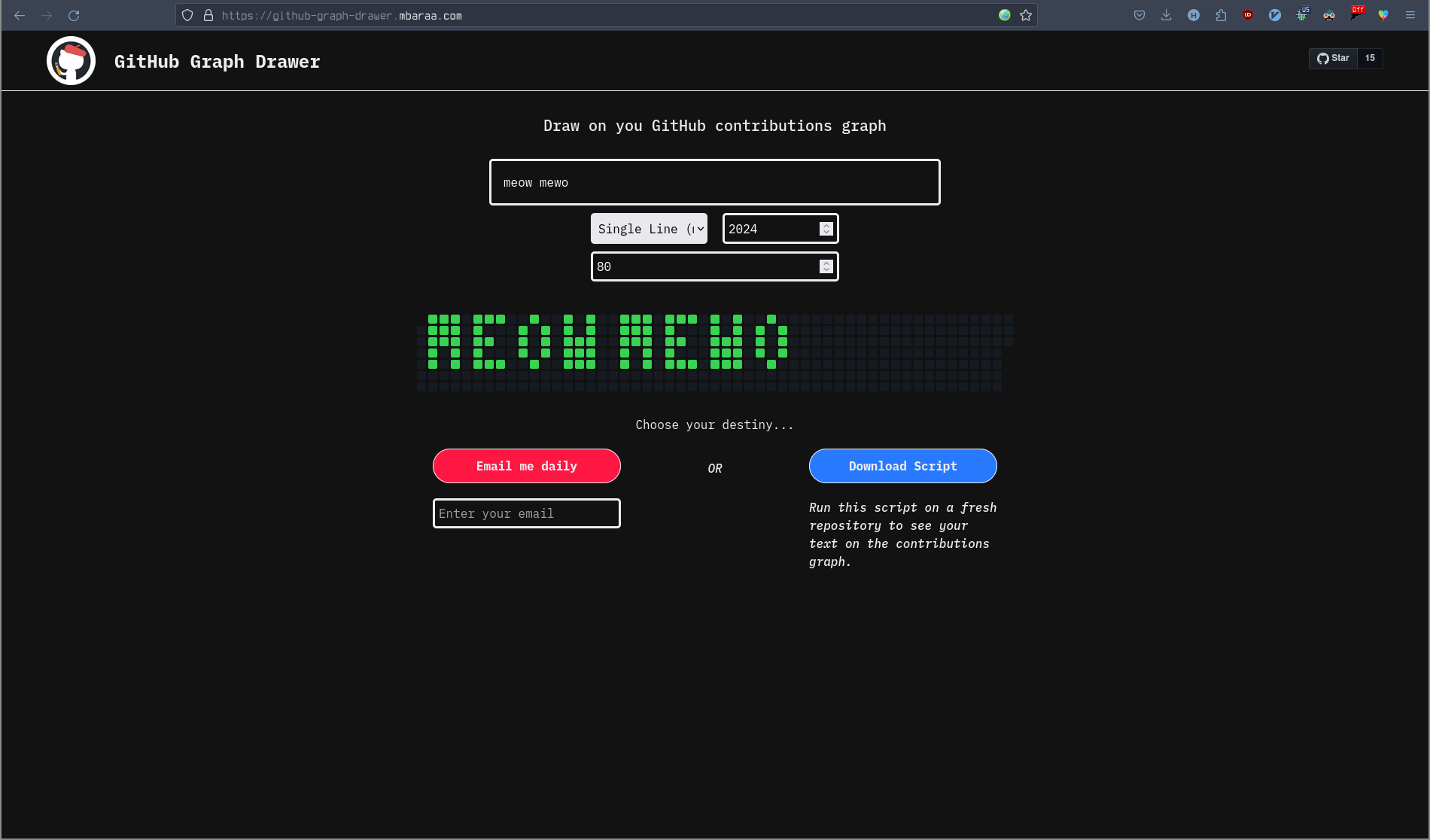Click the goggles-face extension icon
Viewport: 1430px width, 840px height.
[x=1329, y=15]
